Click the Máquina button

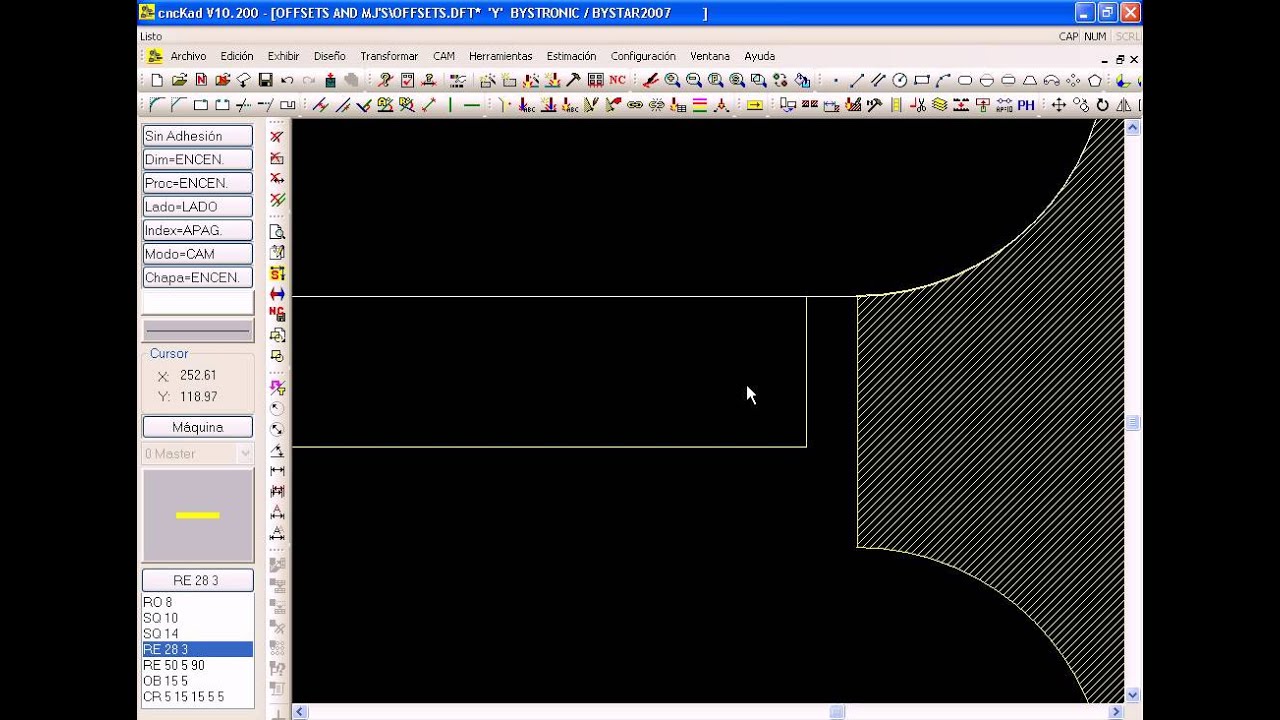[198, 427]
